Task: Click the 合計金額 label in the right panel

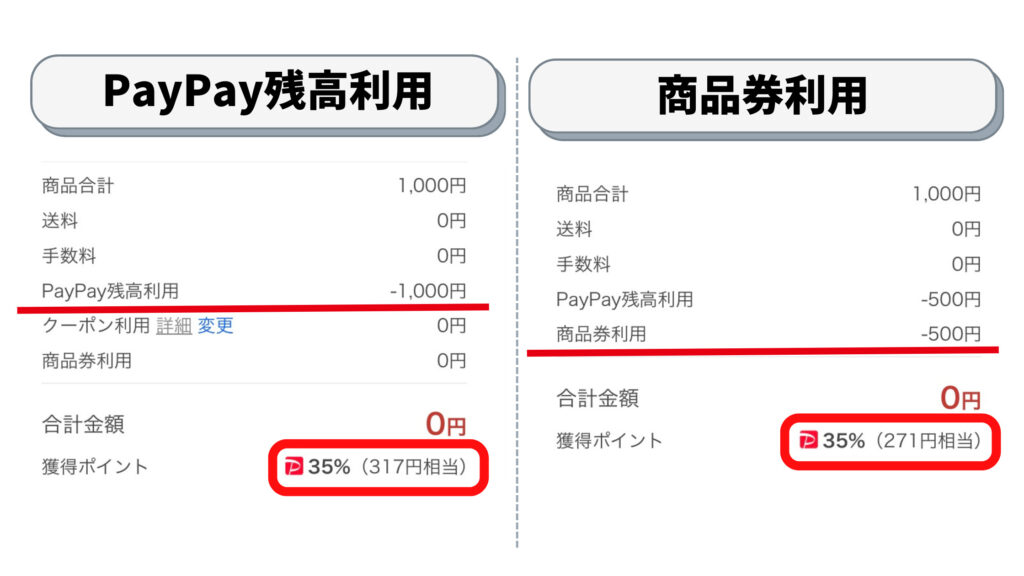Action: click(x=598, y=398)
